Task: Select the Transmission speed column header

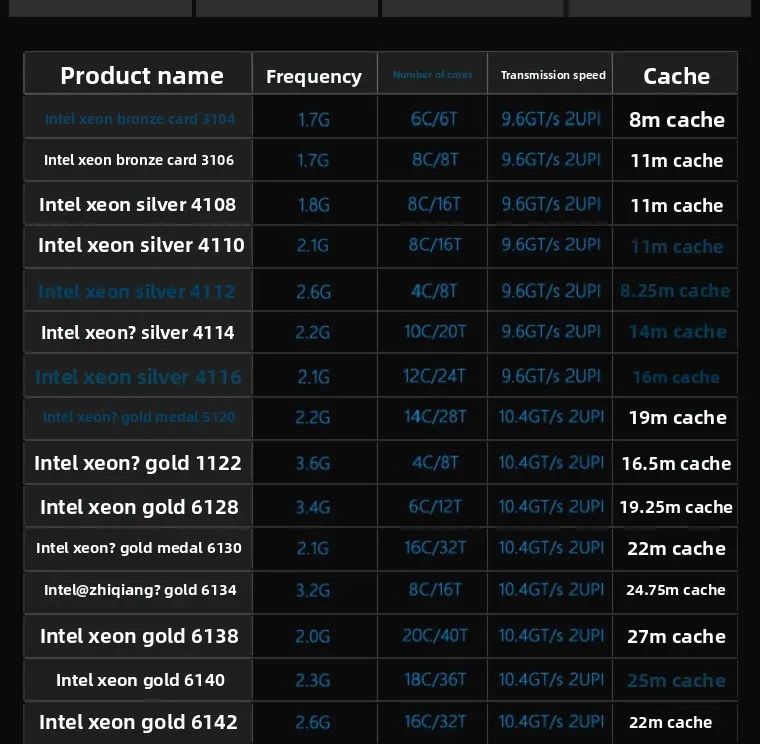Action: point(552,75)
